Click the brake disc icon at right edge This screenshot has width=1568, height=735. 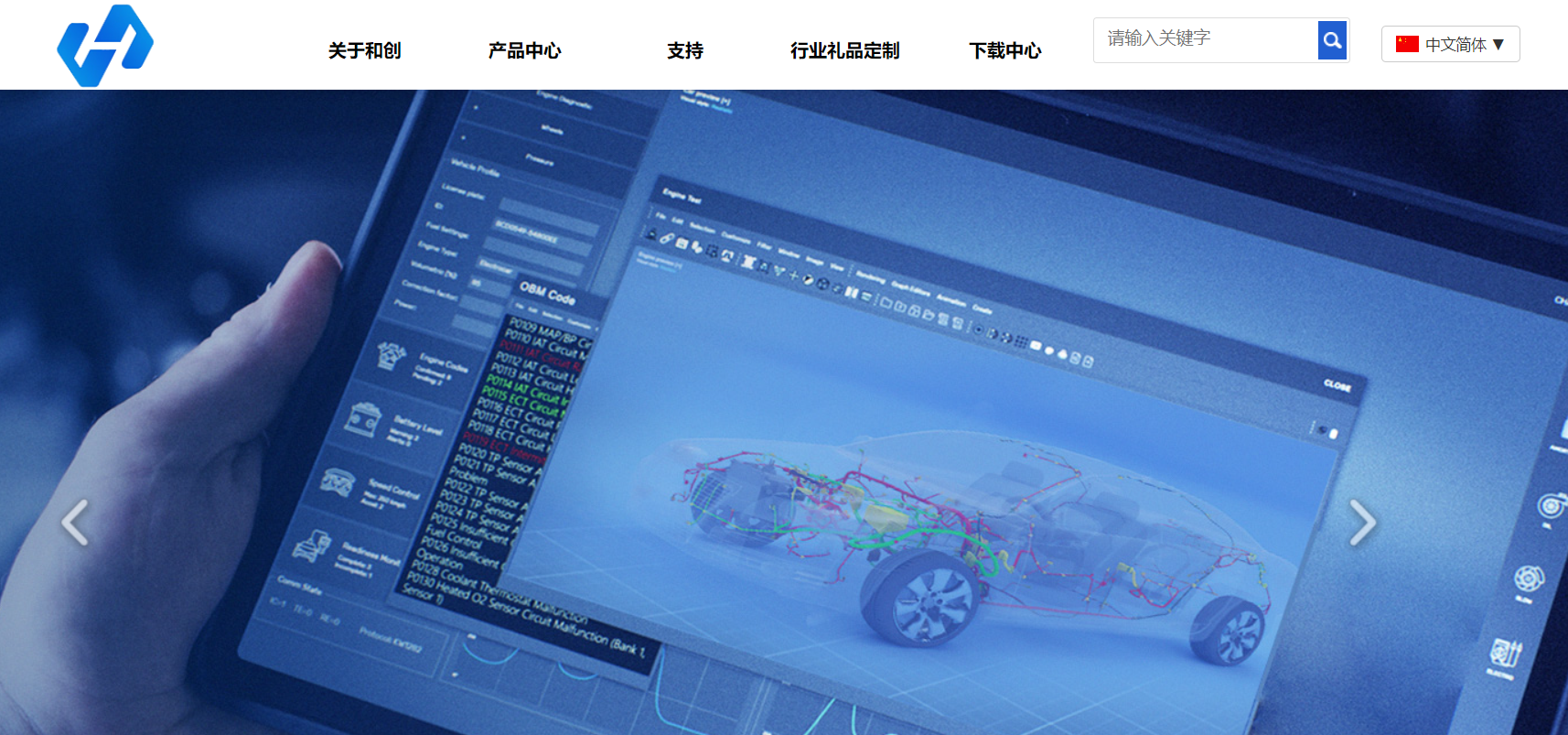[1529, 578]
